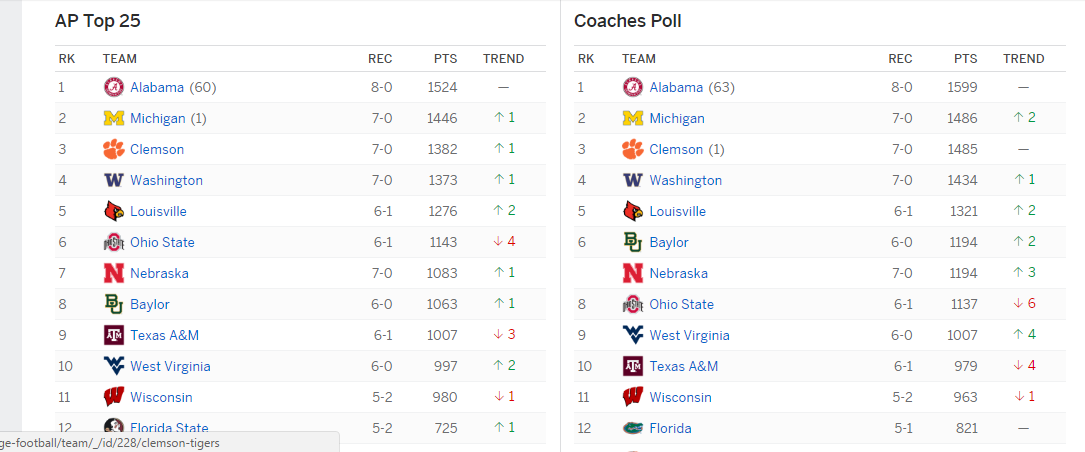
Task: Click the Baylor BU logo in Coaches Poll
Action: pos(632,242)
